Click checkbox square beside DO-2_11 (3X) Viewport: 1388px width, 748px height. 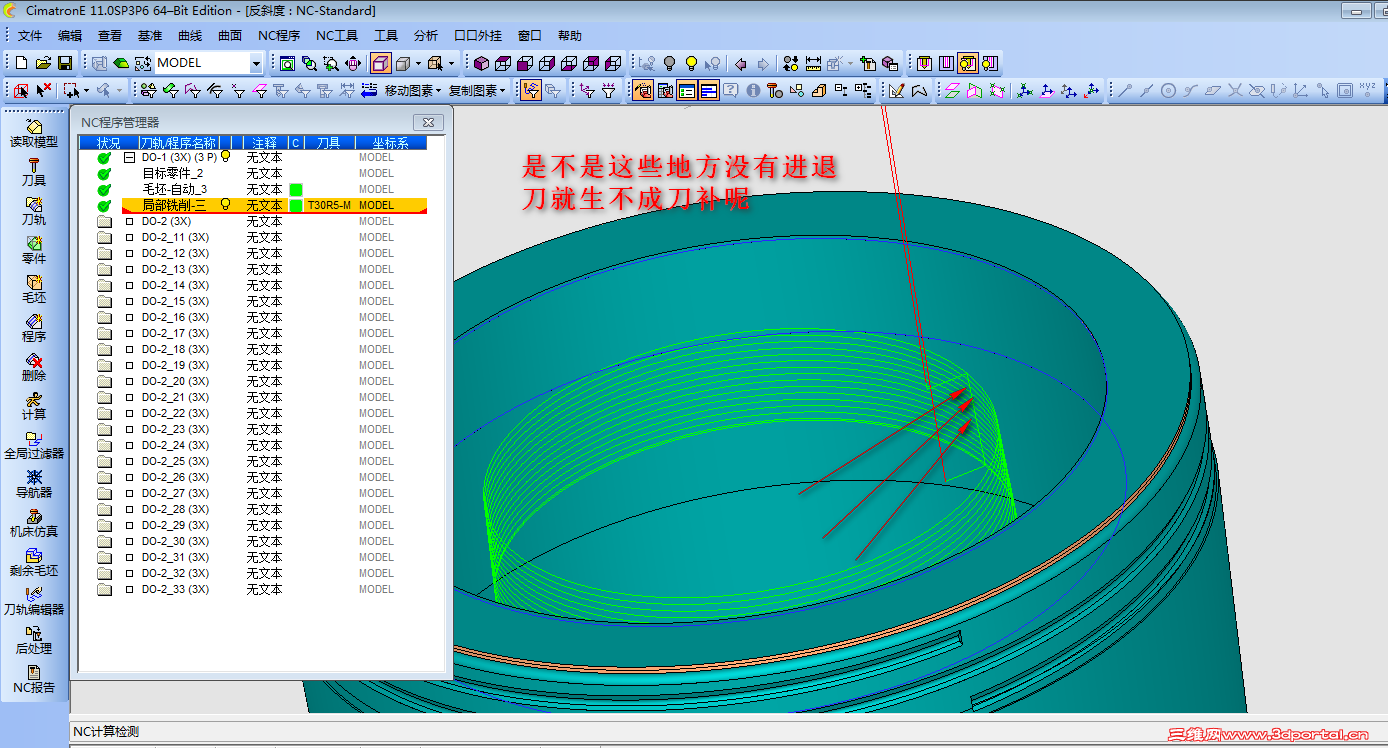point(129,237)
